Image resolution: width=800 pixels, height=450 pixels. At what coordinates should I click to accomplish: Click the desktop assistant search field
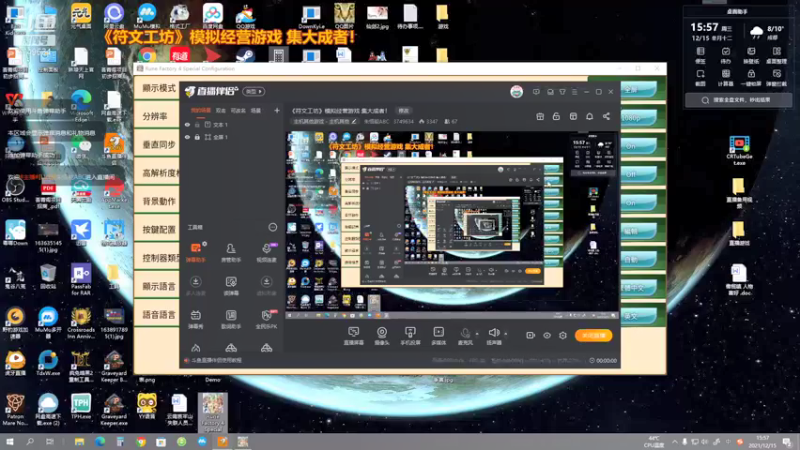(738, 100)
